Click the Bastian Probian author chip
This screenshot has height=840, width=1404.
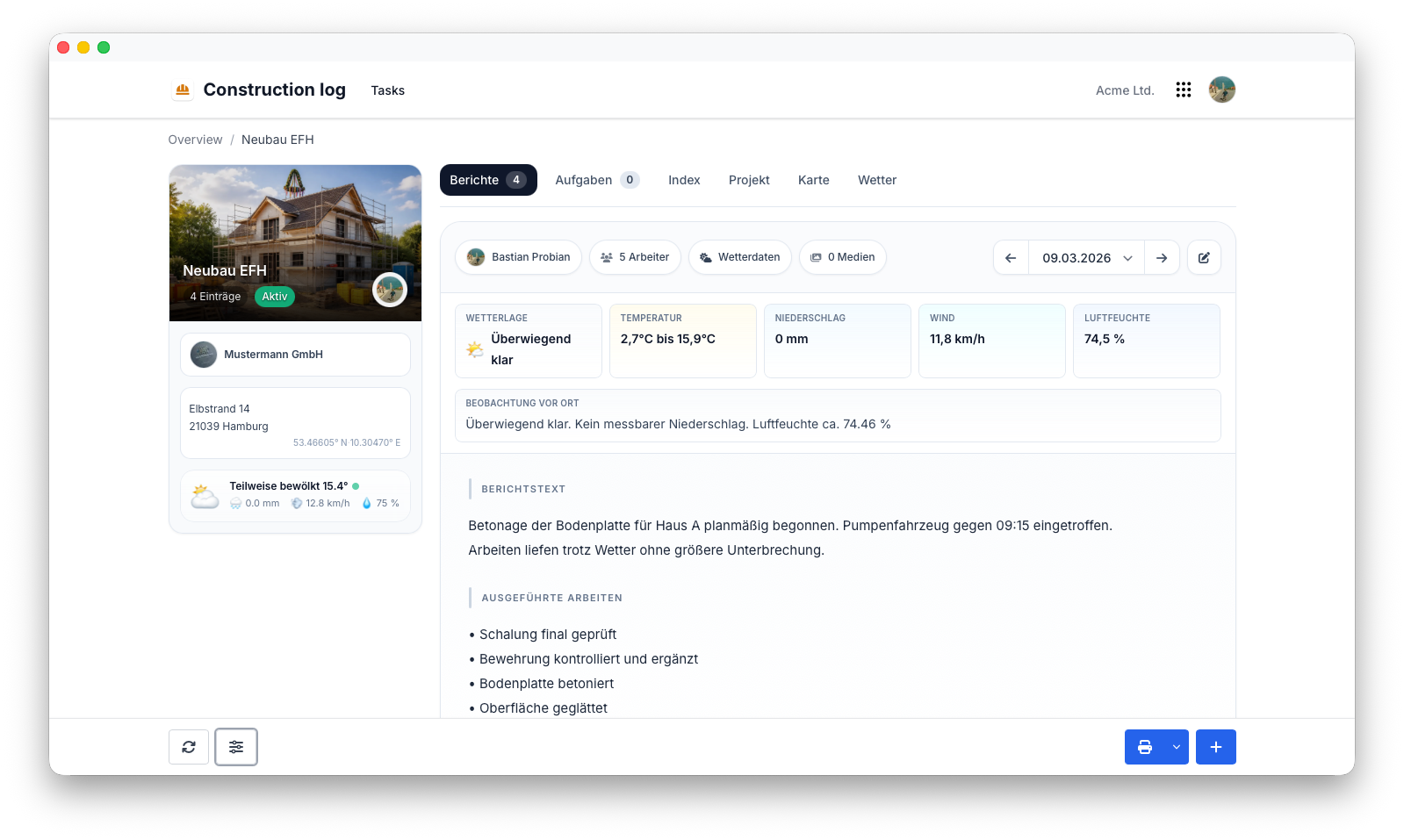pos(519,257)
